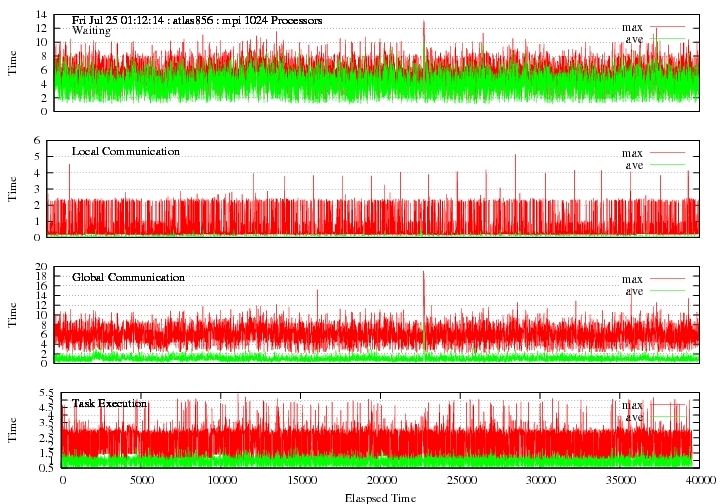720x504 pixels.
Task: Select the 'Global Communication' panel label
Action: click(128, 277)
